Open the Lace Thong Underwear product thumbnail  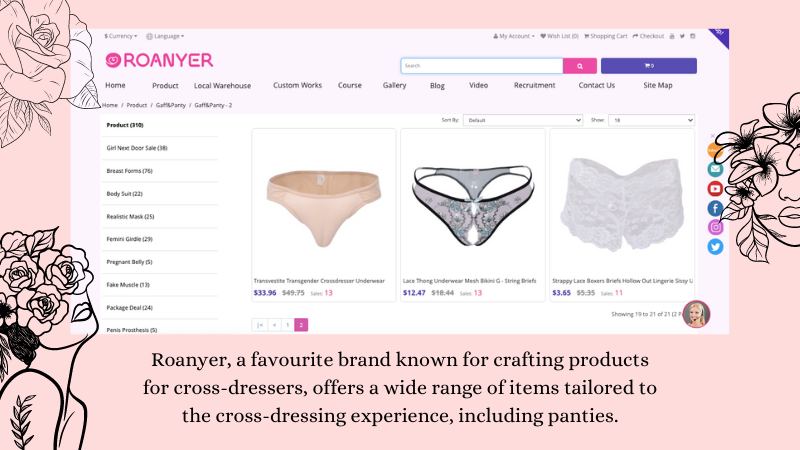473,204
